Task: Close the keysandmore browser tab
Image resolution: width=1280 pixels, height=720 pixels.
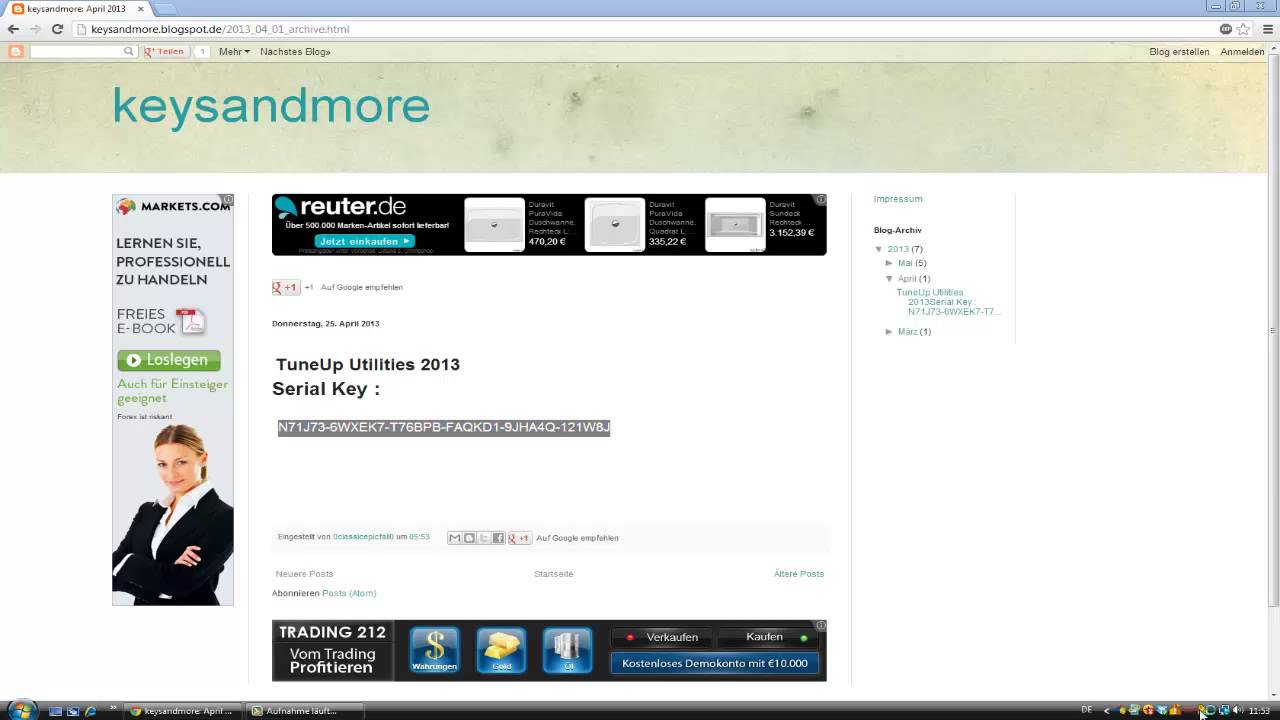Action: pos(139,8)
